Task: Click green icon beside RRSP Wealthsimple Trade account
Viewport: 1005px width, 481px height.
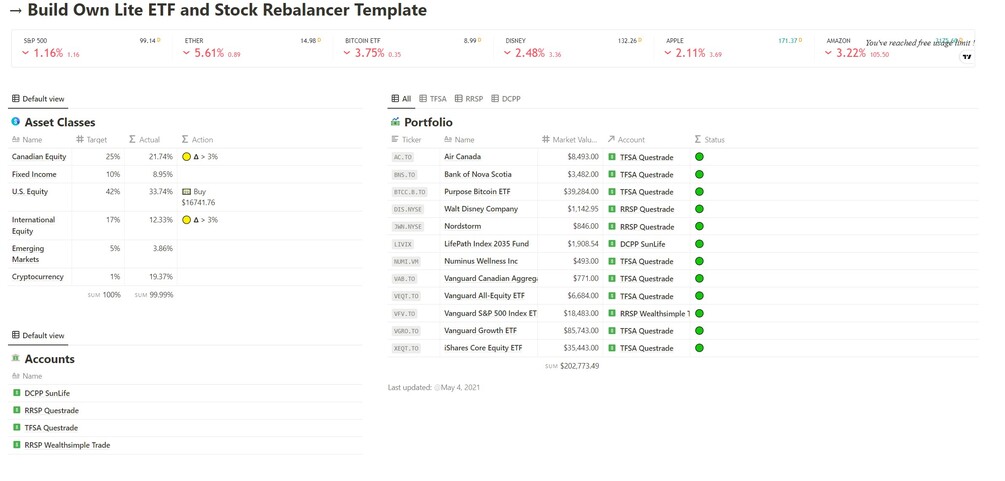Action: tap(17, 444)
